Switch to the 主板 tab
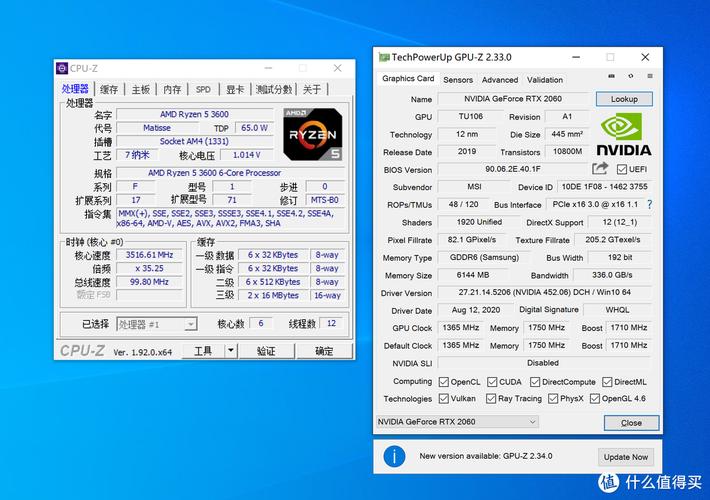This screenshot has height=500, width=710. coord(141,90)
